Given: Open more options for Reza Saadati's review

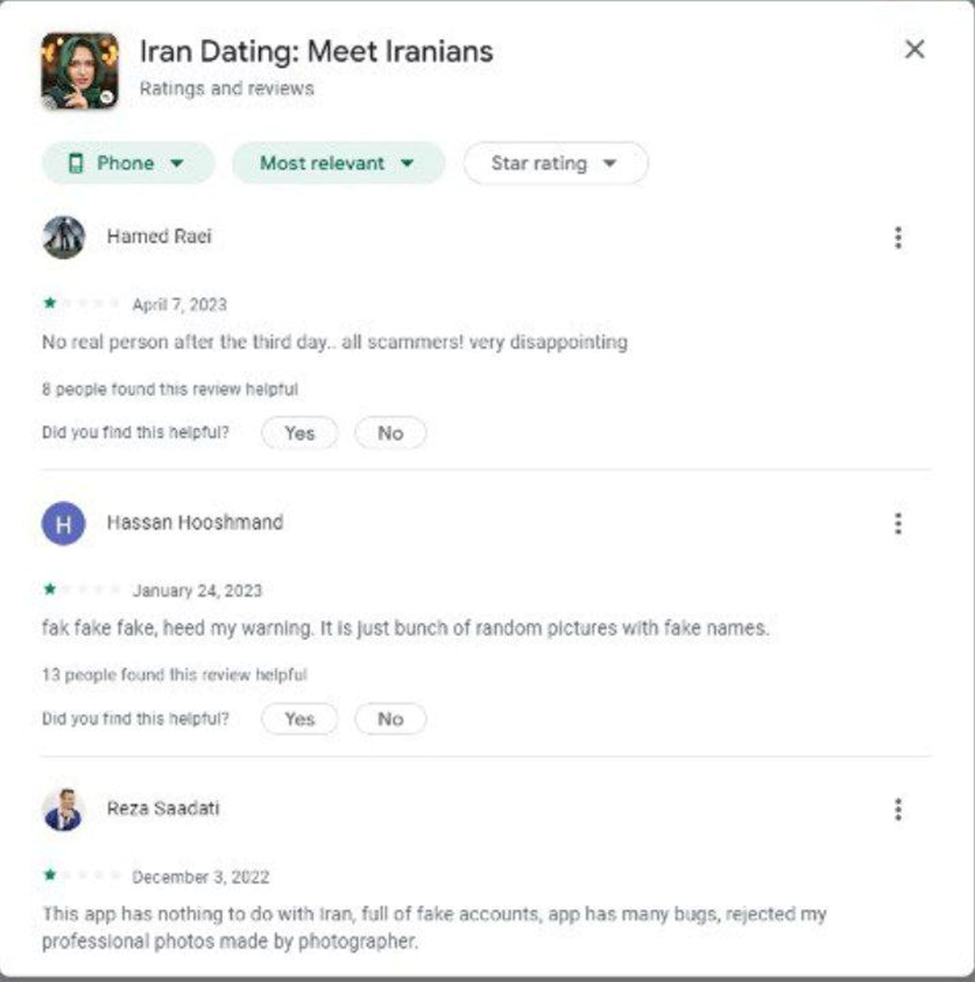Looking at the screenshot, I should tap(898, 809).
